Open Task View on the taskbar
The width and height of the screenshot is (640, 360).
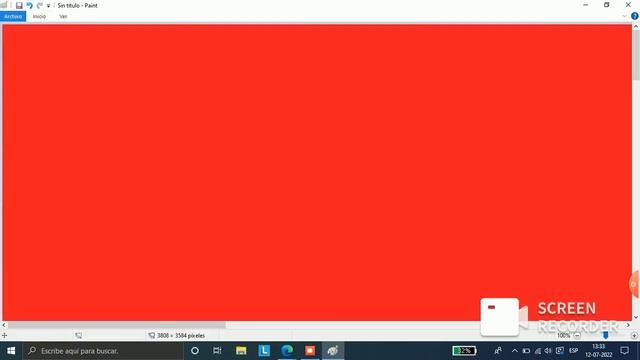[x=217, y=351]
